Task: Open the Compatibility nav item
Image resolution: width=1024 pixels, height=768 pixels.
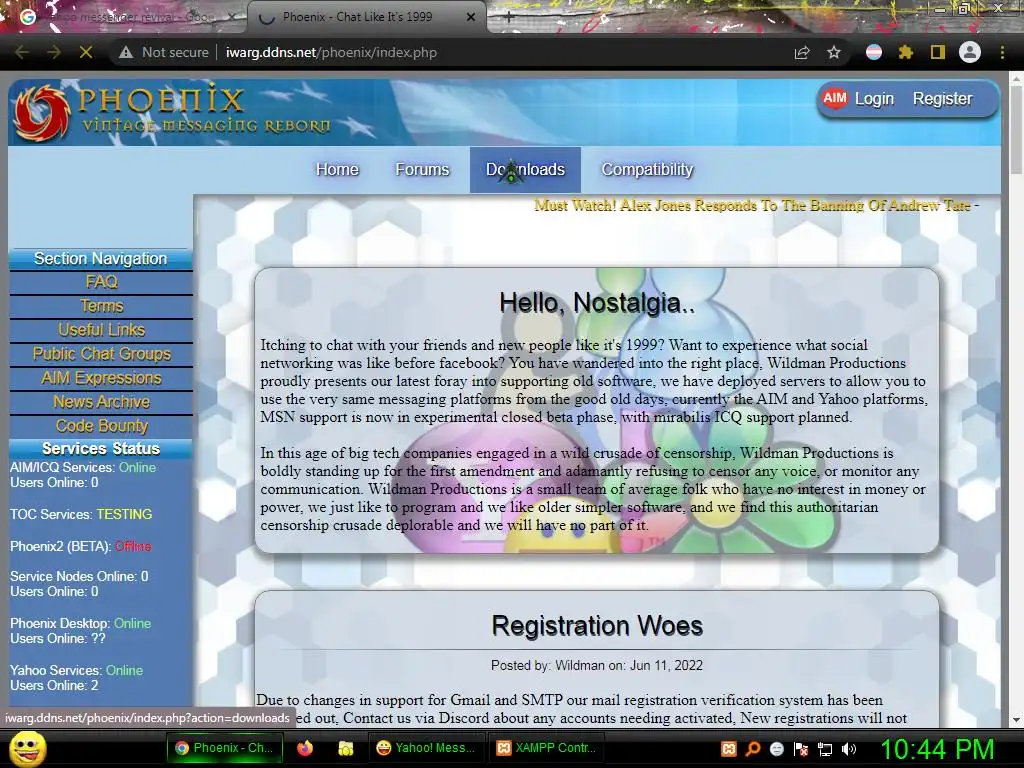Action: (x=647, y=170)
